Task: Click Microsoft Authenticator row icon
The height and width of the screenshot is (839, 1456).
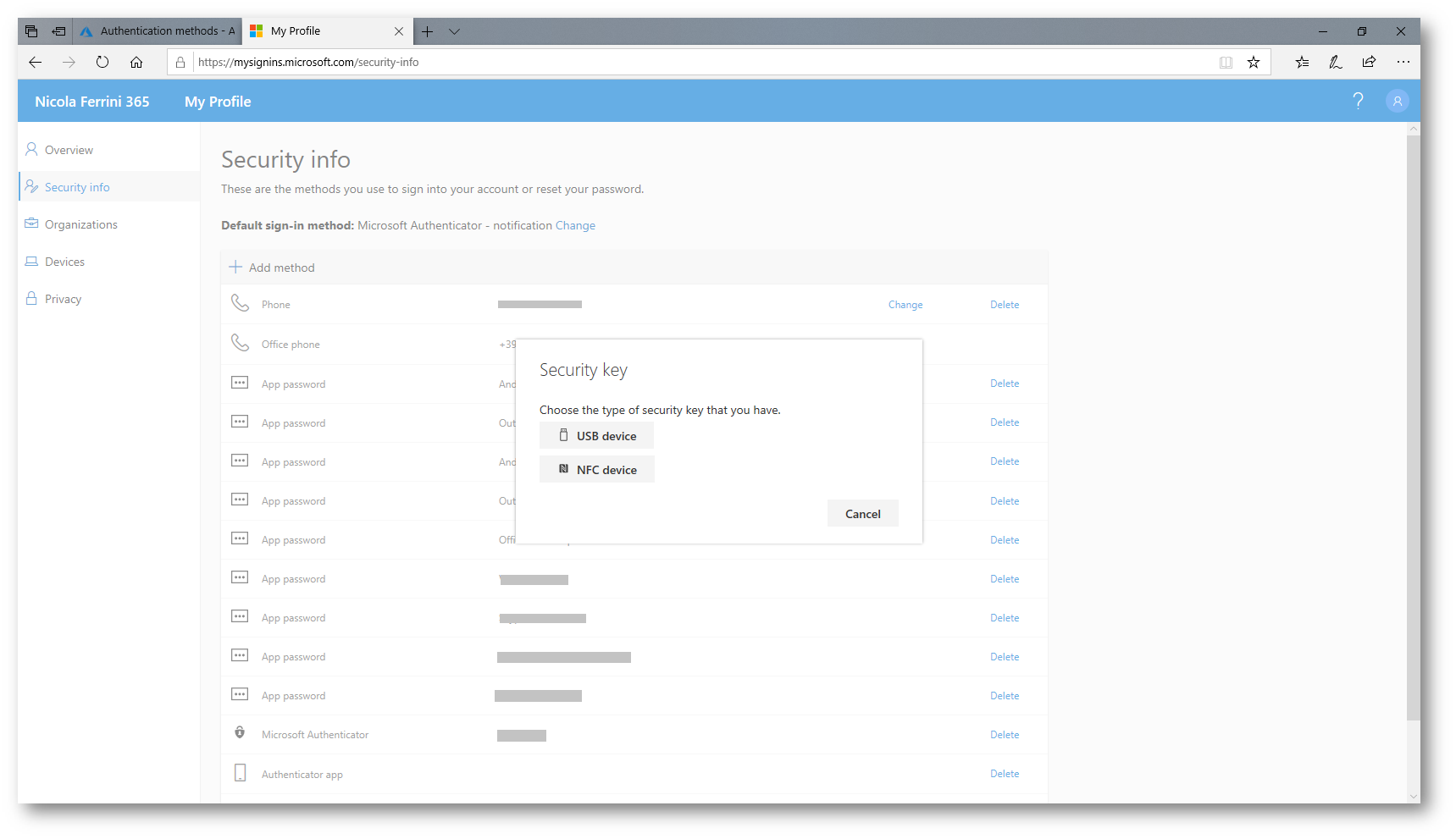Action: tap(240, 733)
